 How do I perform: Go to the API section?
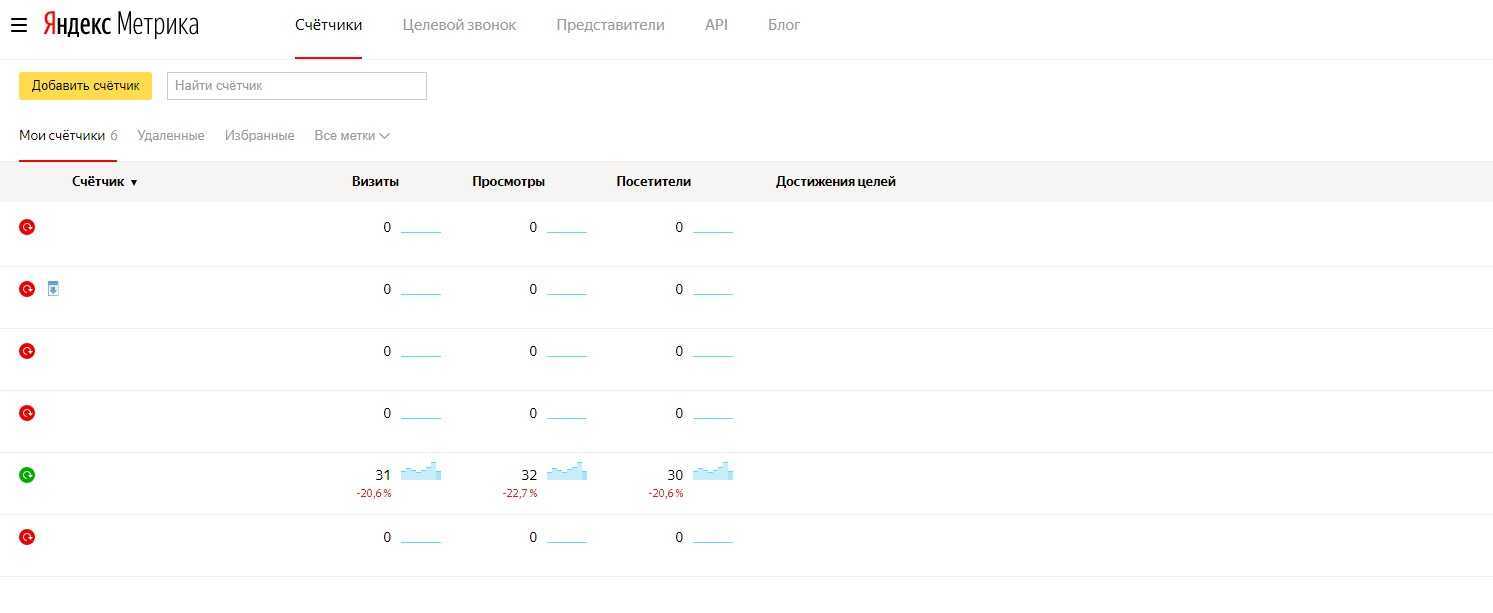pyautogui.click(x=716, y=25)
